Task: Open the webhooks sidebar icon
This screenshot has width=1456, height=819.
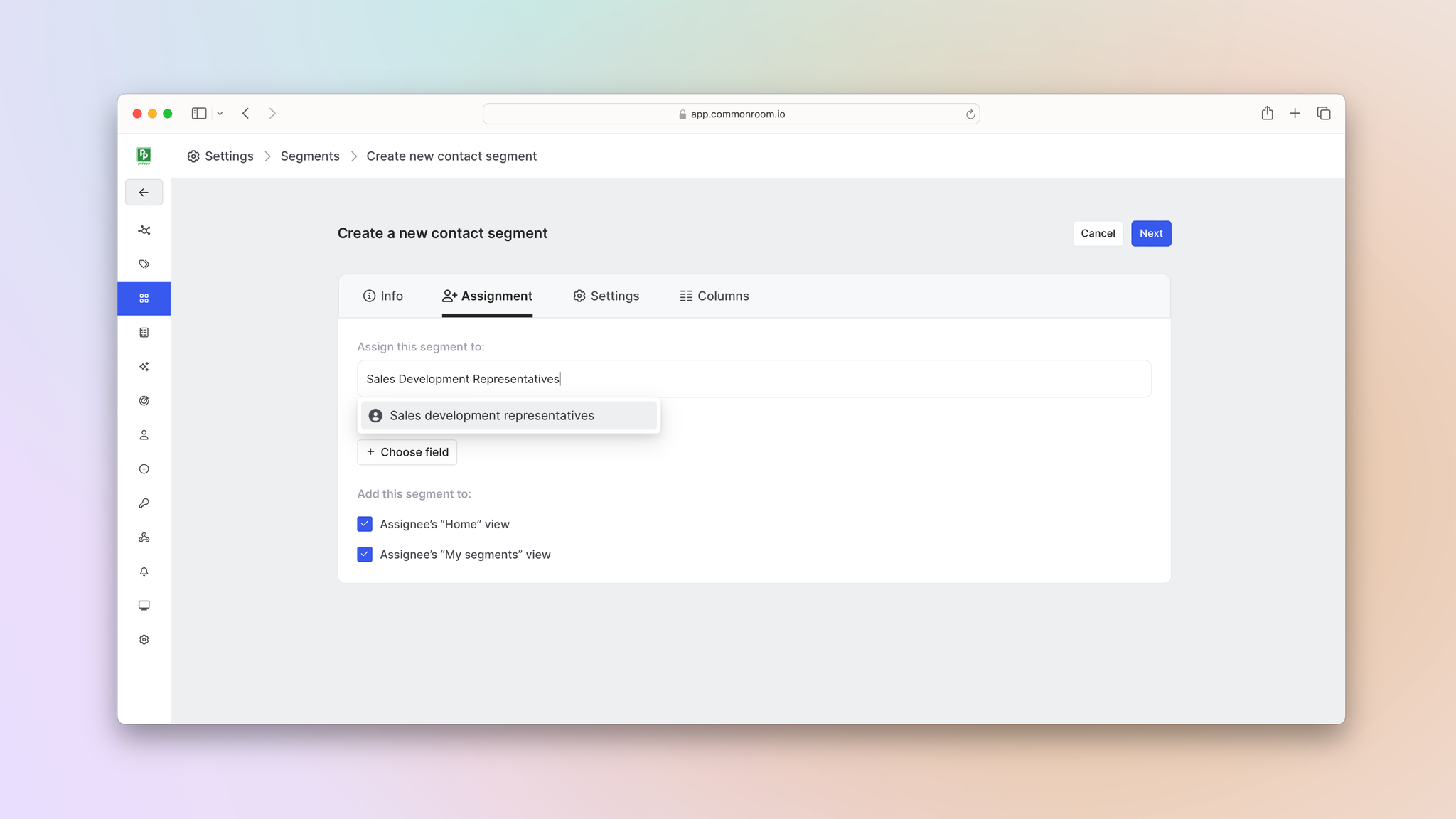Action: coord(144,537)
